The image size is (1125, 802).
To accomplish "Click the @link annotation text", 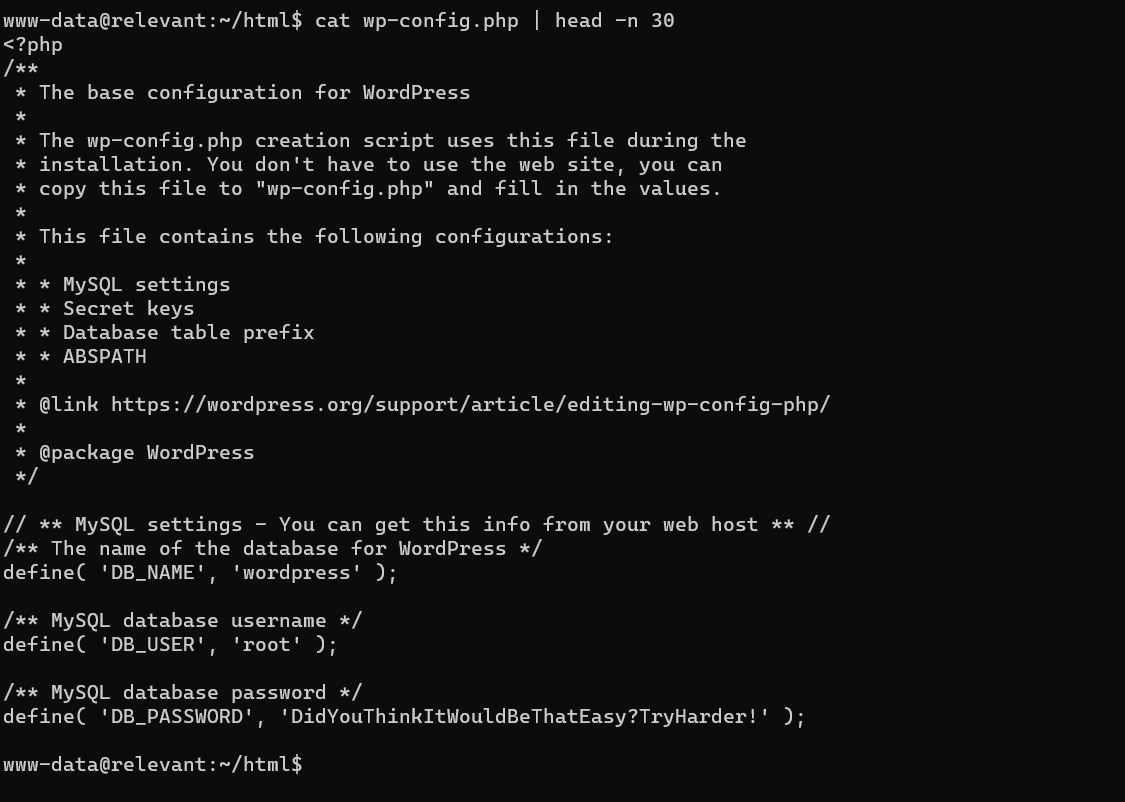I will (x=69, y=405).
